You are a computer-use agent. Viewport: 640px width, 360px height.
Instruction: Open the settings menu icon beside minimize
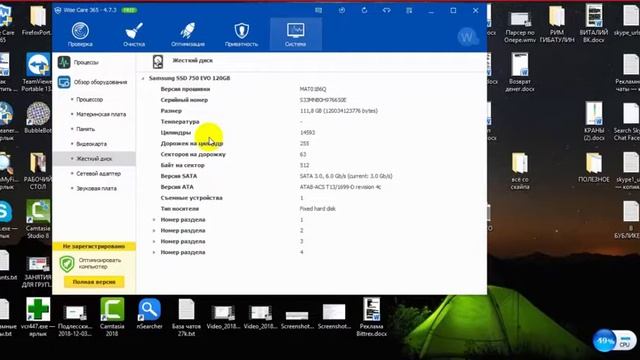[x=409, y=11]
